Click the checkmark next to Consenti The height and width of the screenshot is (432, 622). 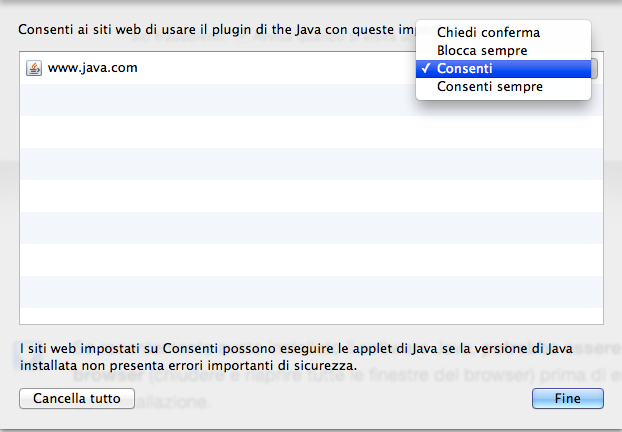[x=426, y=68]
